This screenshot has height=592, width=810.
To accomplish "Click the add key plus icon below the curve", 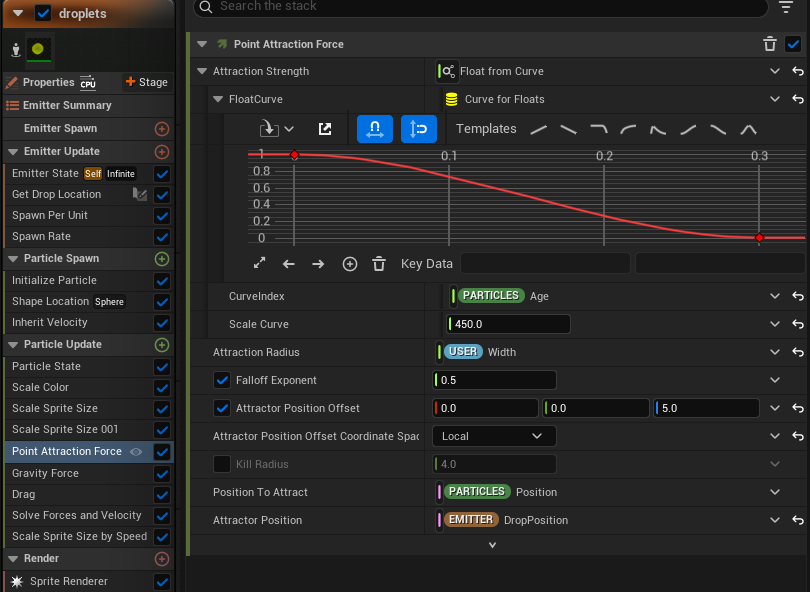I will (x=349, y=264).
